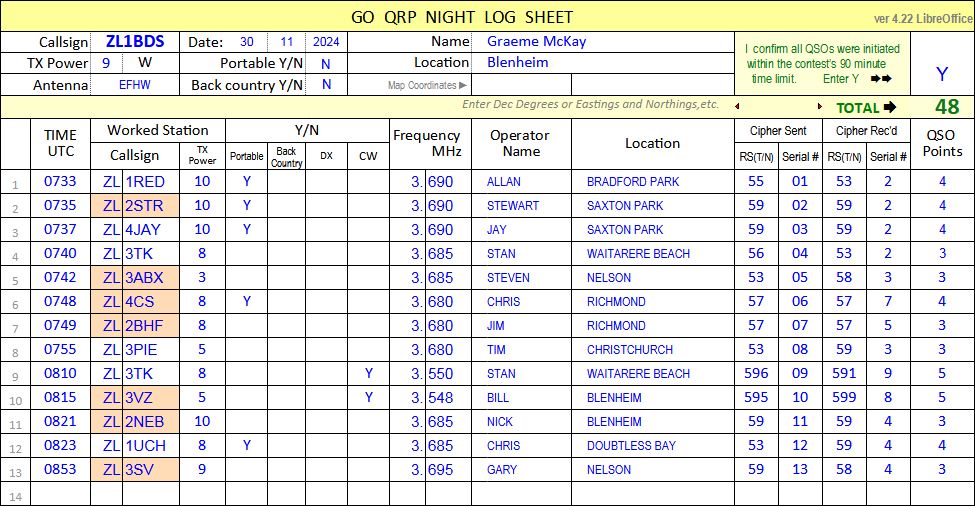Select the Portable Y cell for ALLAN
Viewport: 975px width, 506px height.
[247, 182]
